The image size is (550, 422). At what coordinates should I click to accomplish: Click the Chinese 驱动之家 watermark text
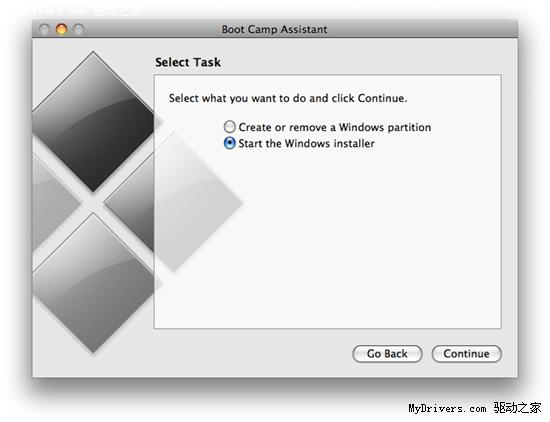coord(517,408)
